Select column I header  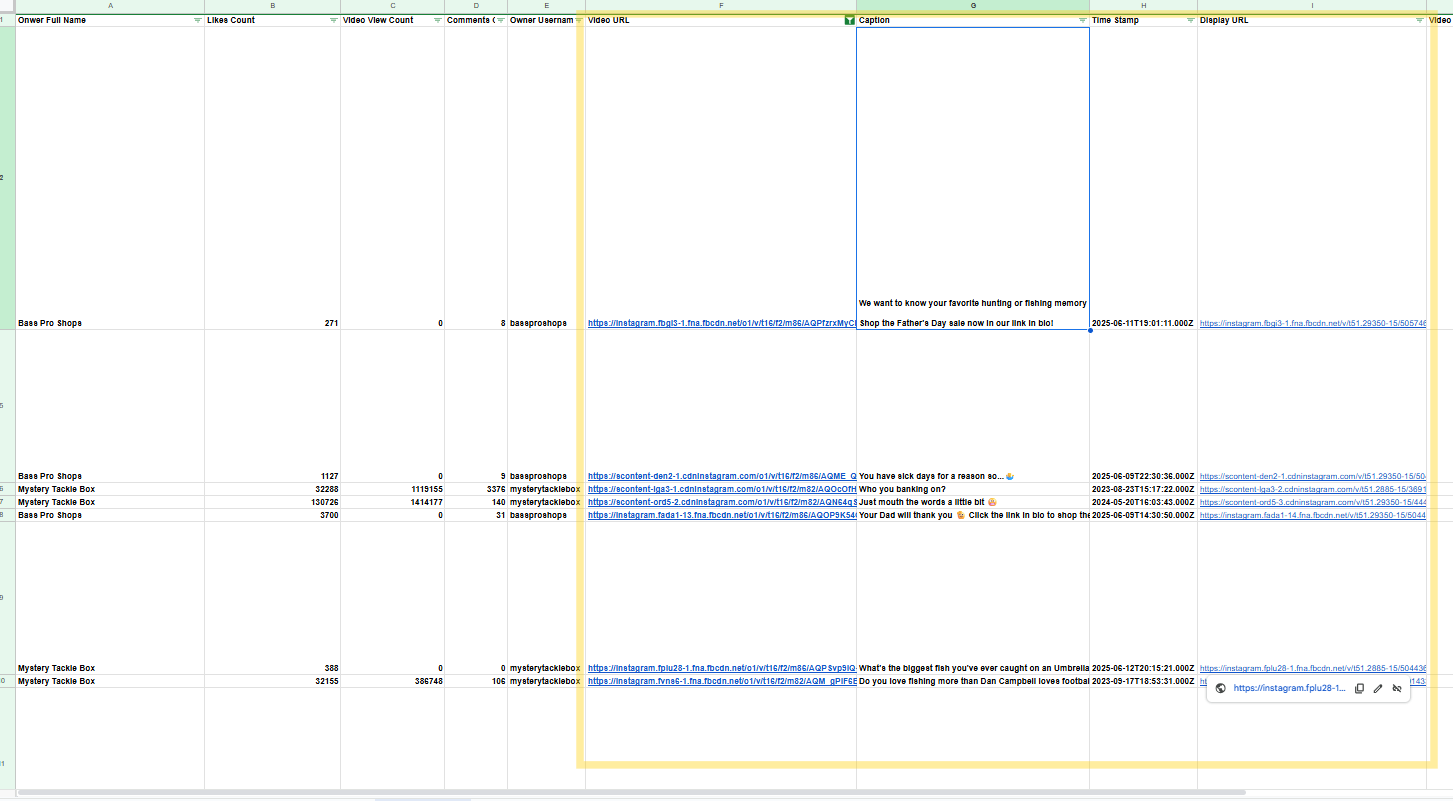click(1312, 6)
